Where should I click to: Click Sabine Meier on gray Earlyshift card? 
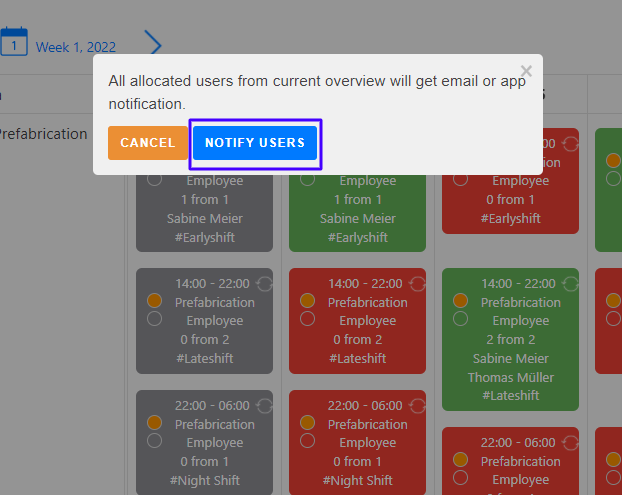pos(204,218)
